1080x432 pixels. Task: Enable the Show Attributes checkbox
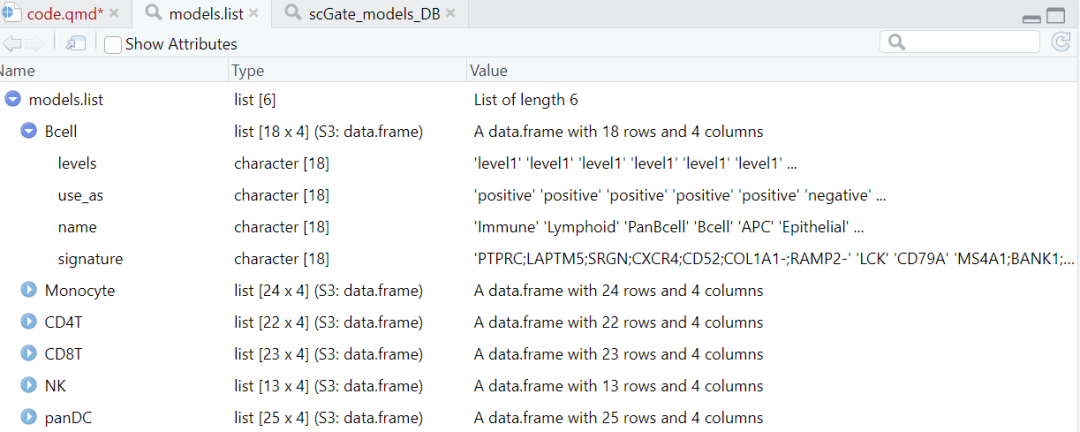tap(114, 44)
